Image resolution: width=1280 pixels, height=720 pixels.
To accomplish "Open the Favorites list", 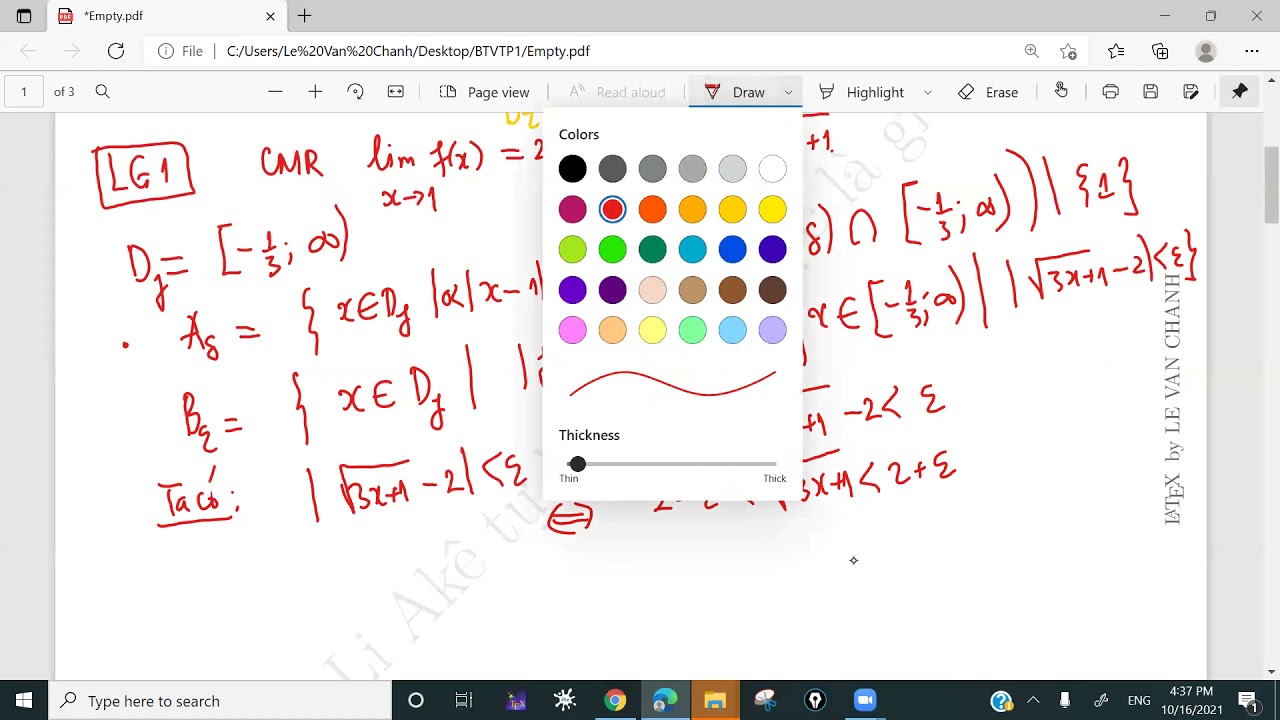I will coord(1116,51).
